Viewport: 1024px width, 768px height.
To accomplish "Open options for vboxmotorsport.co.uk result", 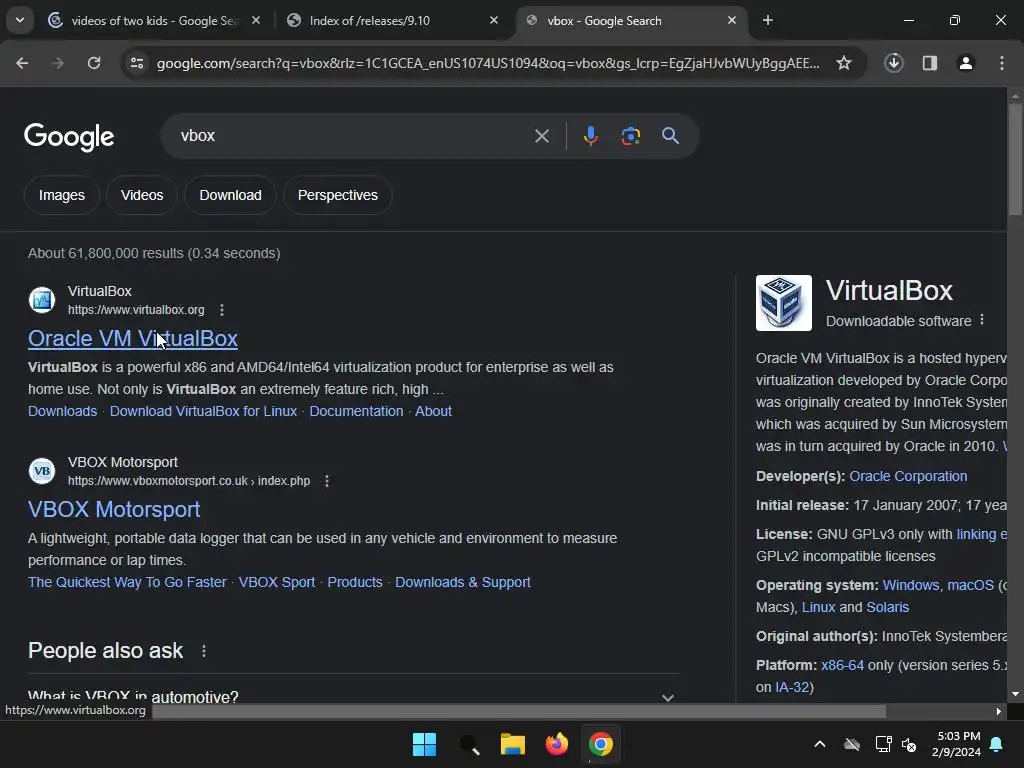I will click(327, 481).
